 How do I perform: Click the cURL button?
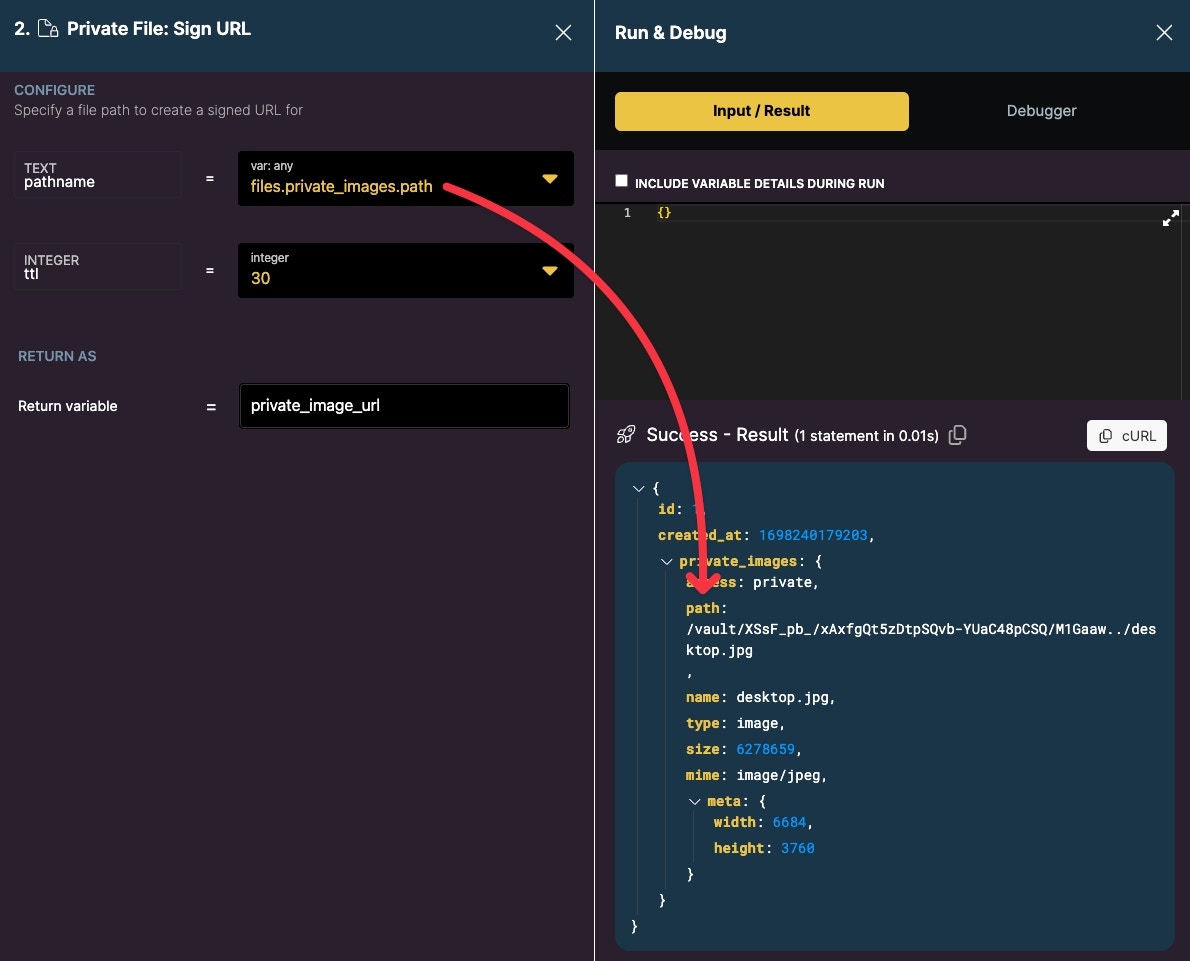tap(1126, 436)
